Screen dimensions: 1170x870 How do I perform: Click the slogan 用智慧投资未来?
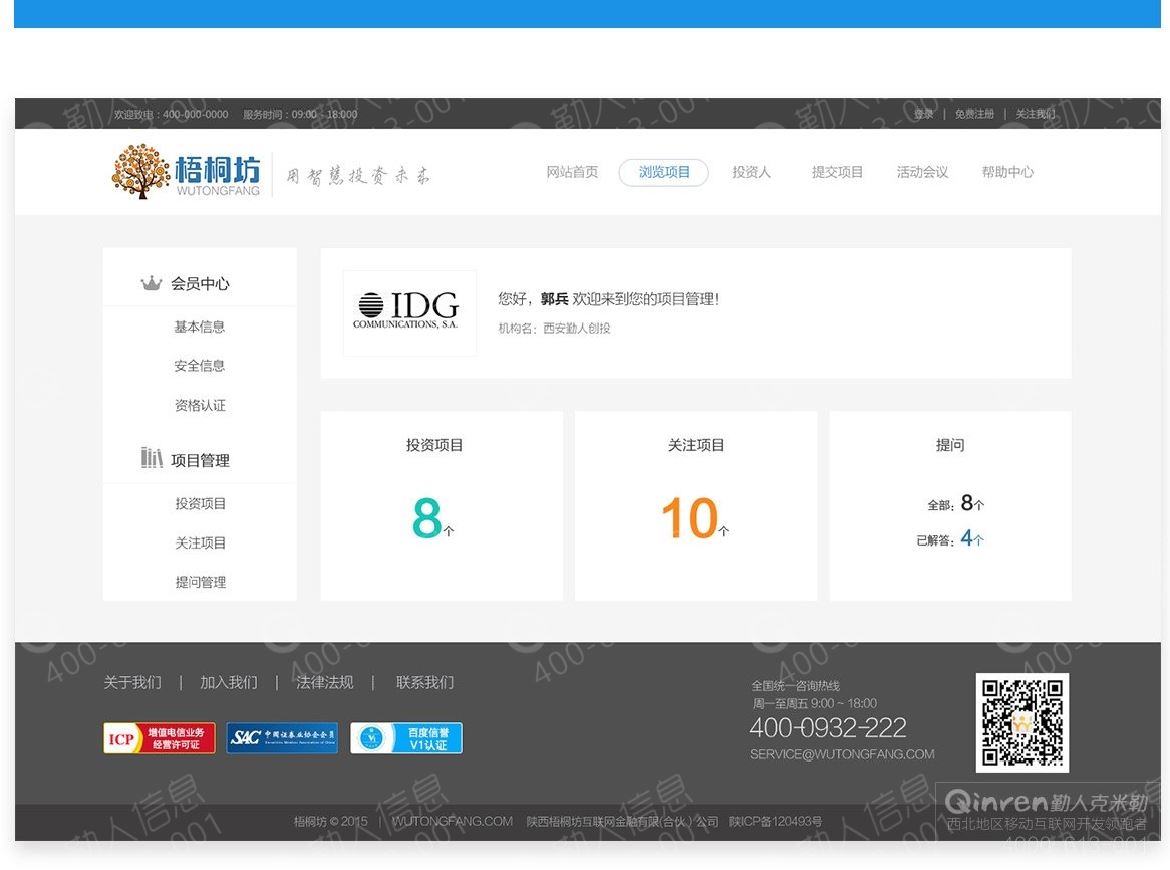(x=358, y=176)
